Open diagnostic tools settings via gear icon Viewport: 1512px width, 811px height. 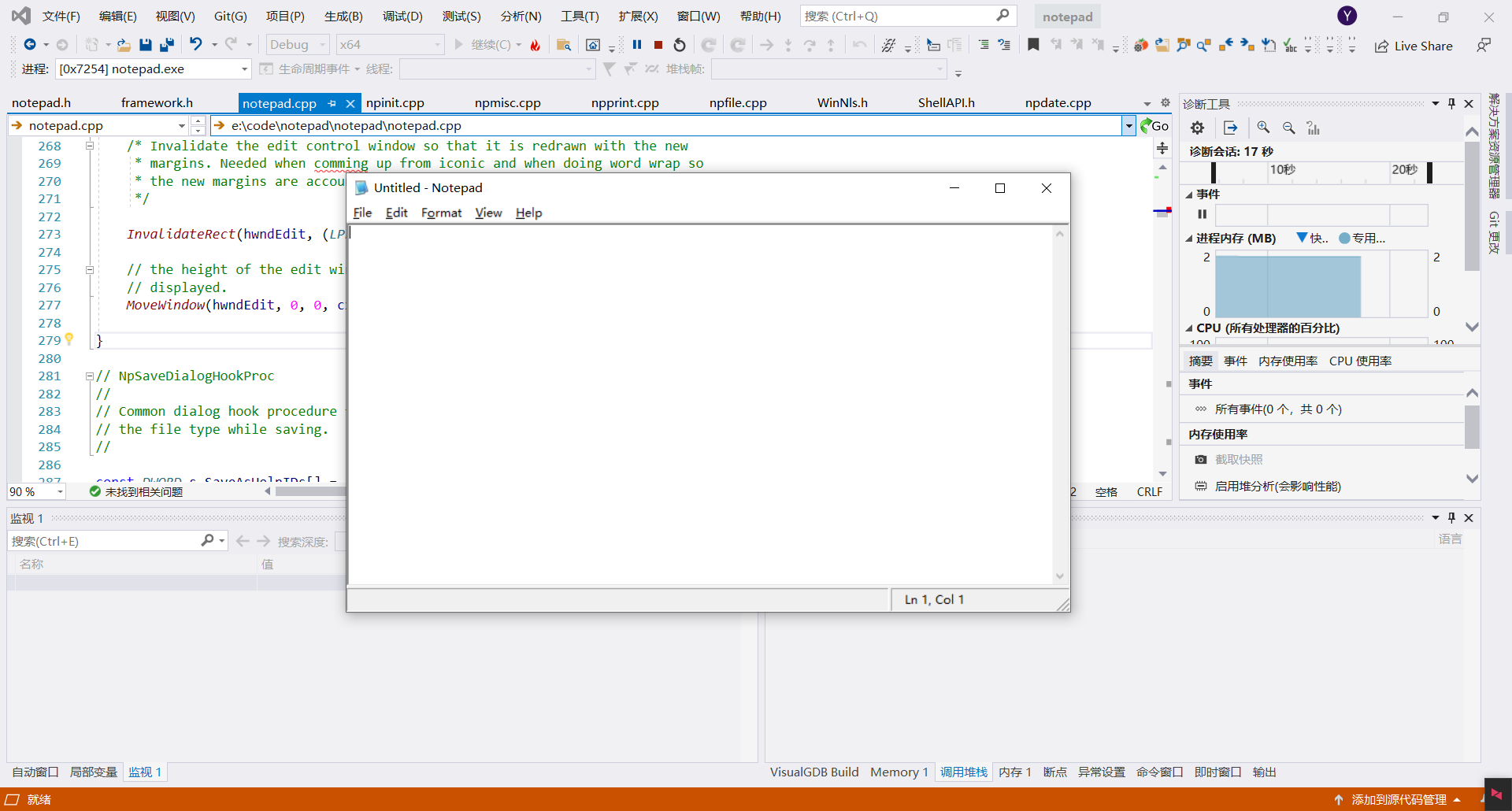pos(1196,128)
